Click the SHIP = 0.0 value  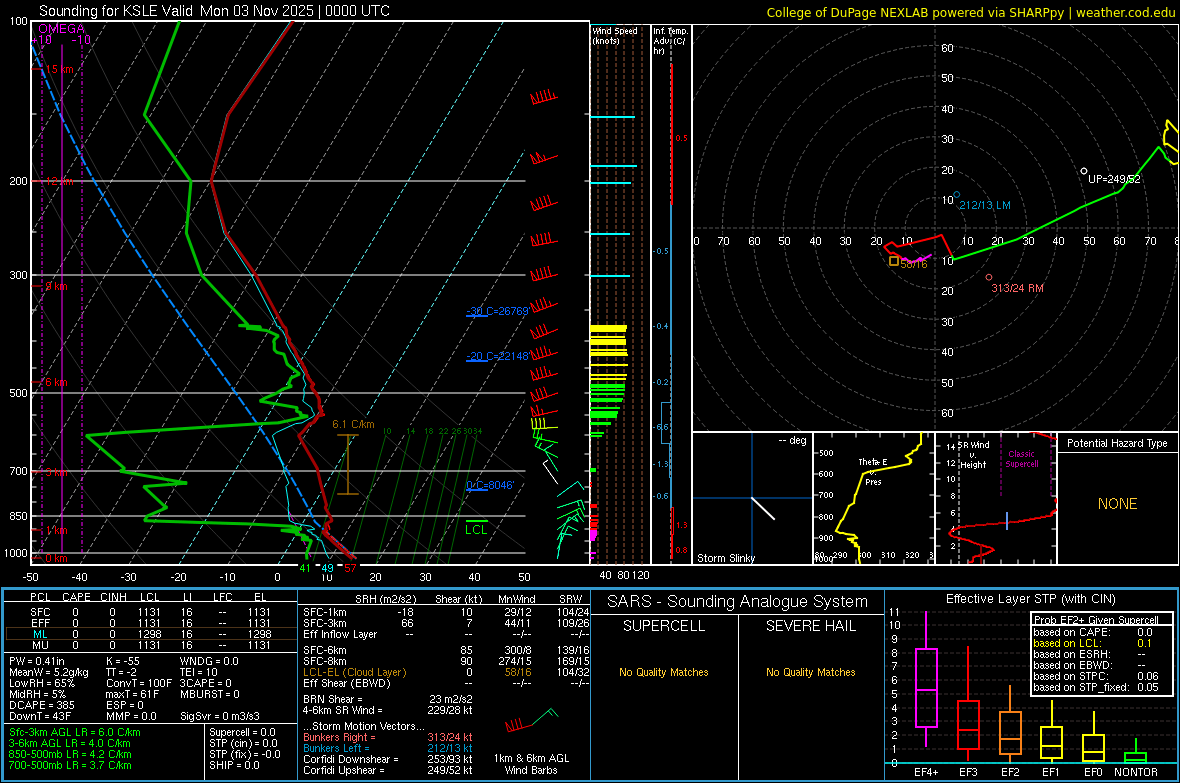(234, 766)
